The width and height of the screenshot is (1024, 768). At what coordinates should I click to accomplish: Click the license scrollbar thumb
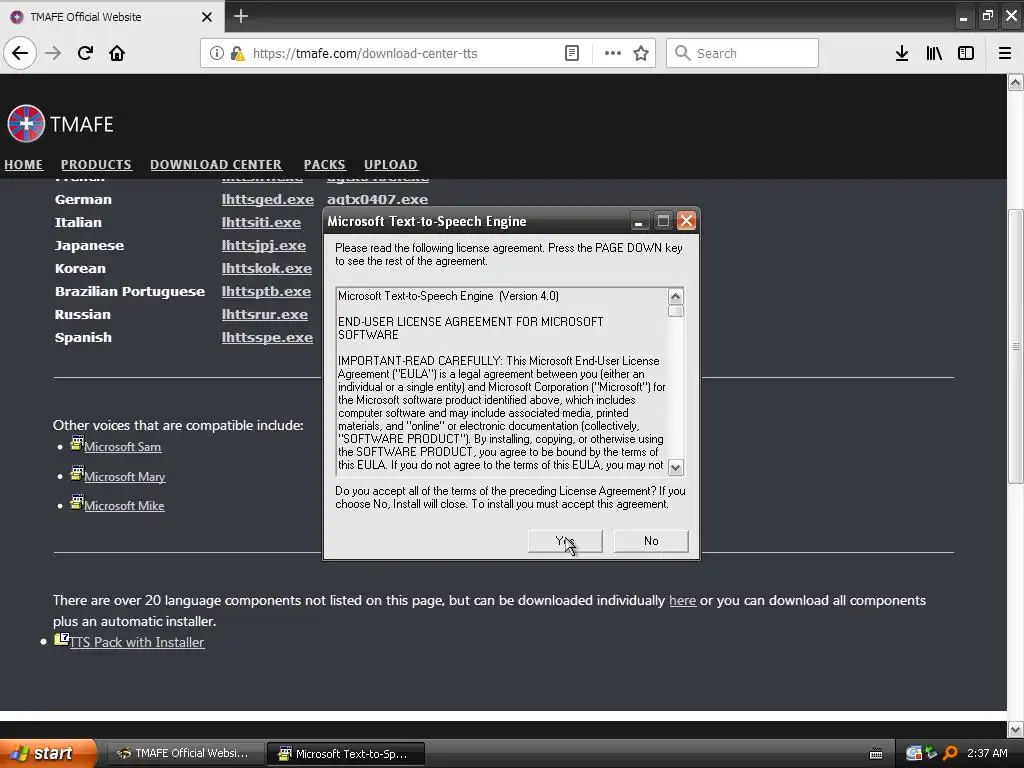click(676, 311)
